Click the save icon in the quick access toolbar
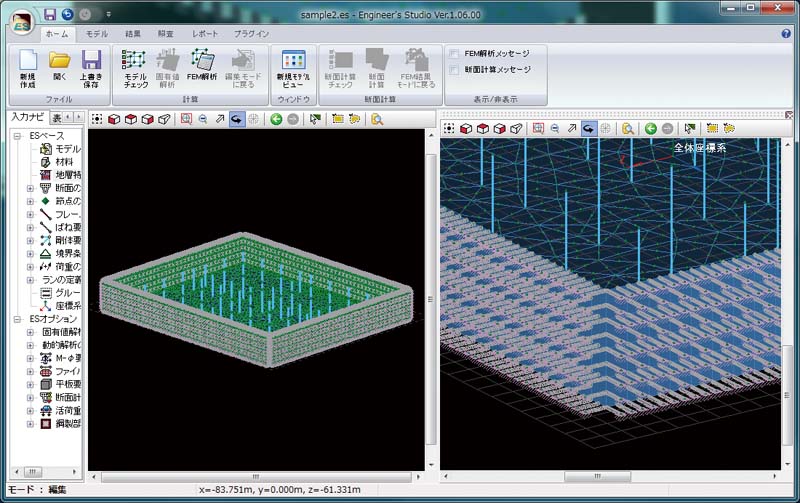The image size is (800, 503). tap(50, 14)
